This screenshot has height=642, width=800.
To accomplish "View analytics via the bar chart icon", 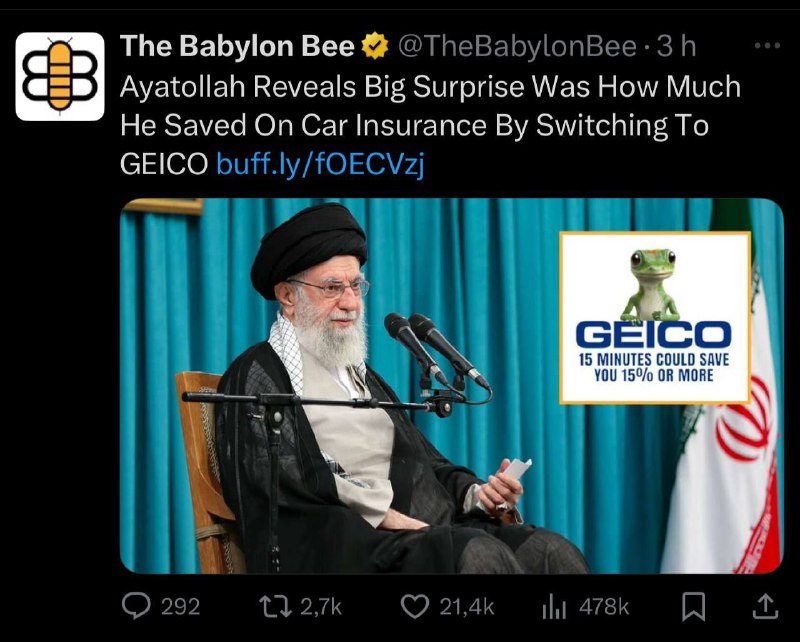I will pos(554,607).
